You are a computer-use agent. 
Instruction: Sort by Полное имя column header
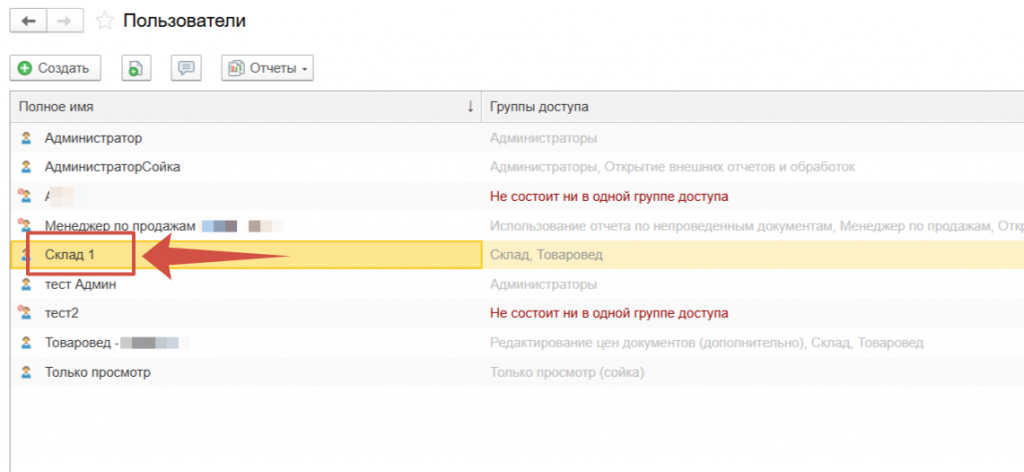pyautogui.click(x=240, y=106)
